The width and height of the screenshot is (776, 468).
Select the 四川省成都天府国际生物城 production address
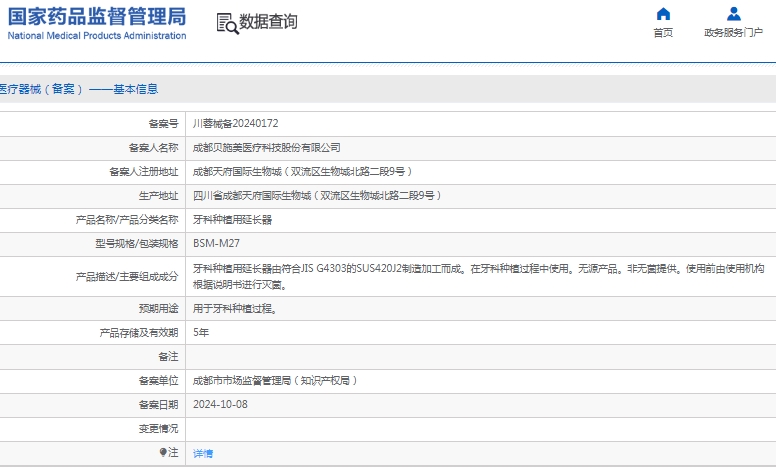tap(317, 195)
